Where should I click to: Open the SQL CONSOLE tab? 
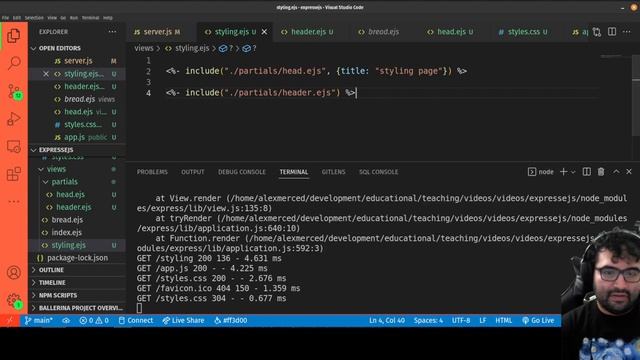click(378, 172)
